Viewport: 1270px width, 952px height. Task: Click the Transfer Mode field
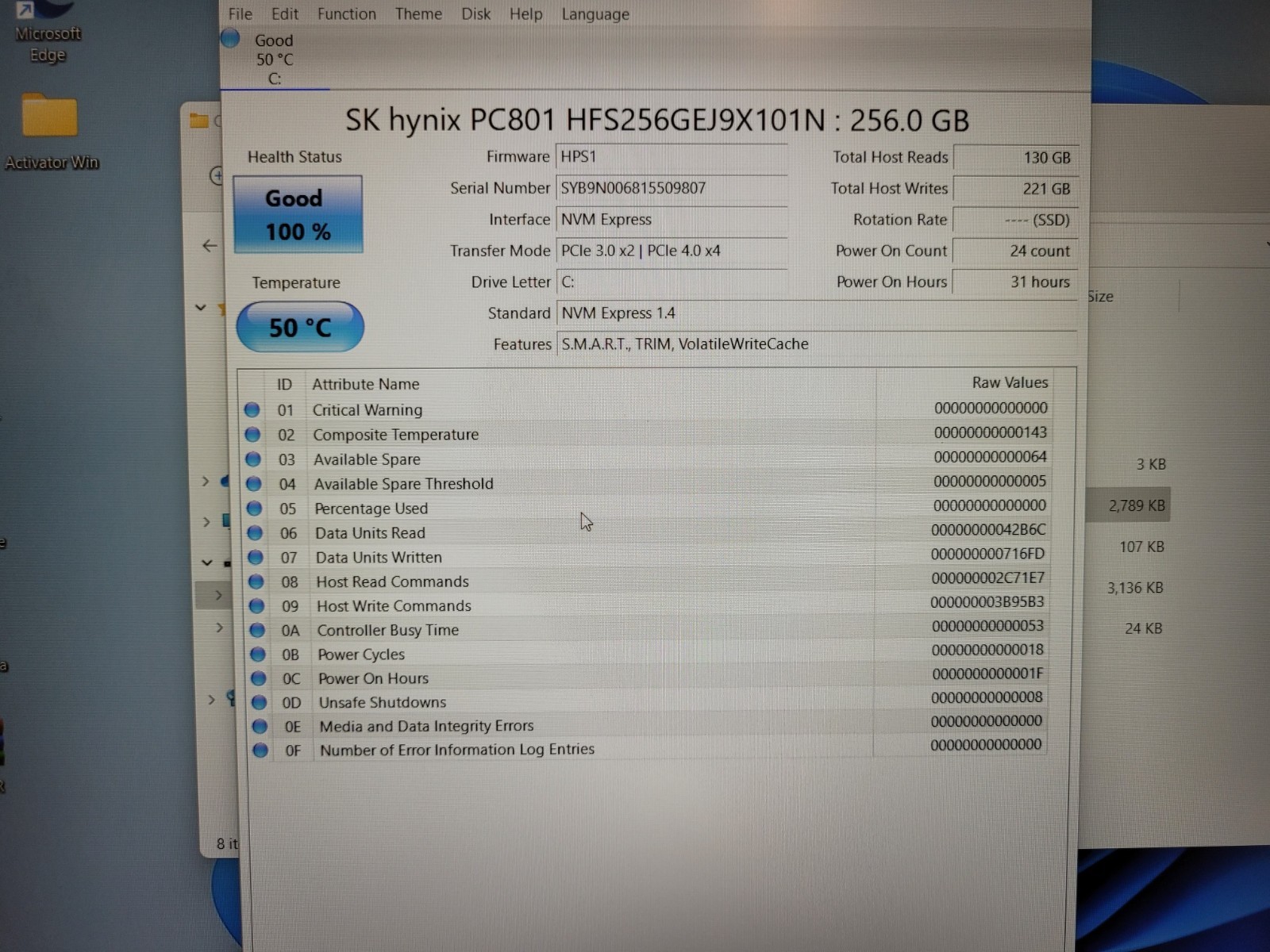[672, 251]
